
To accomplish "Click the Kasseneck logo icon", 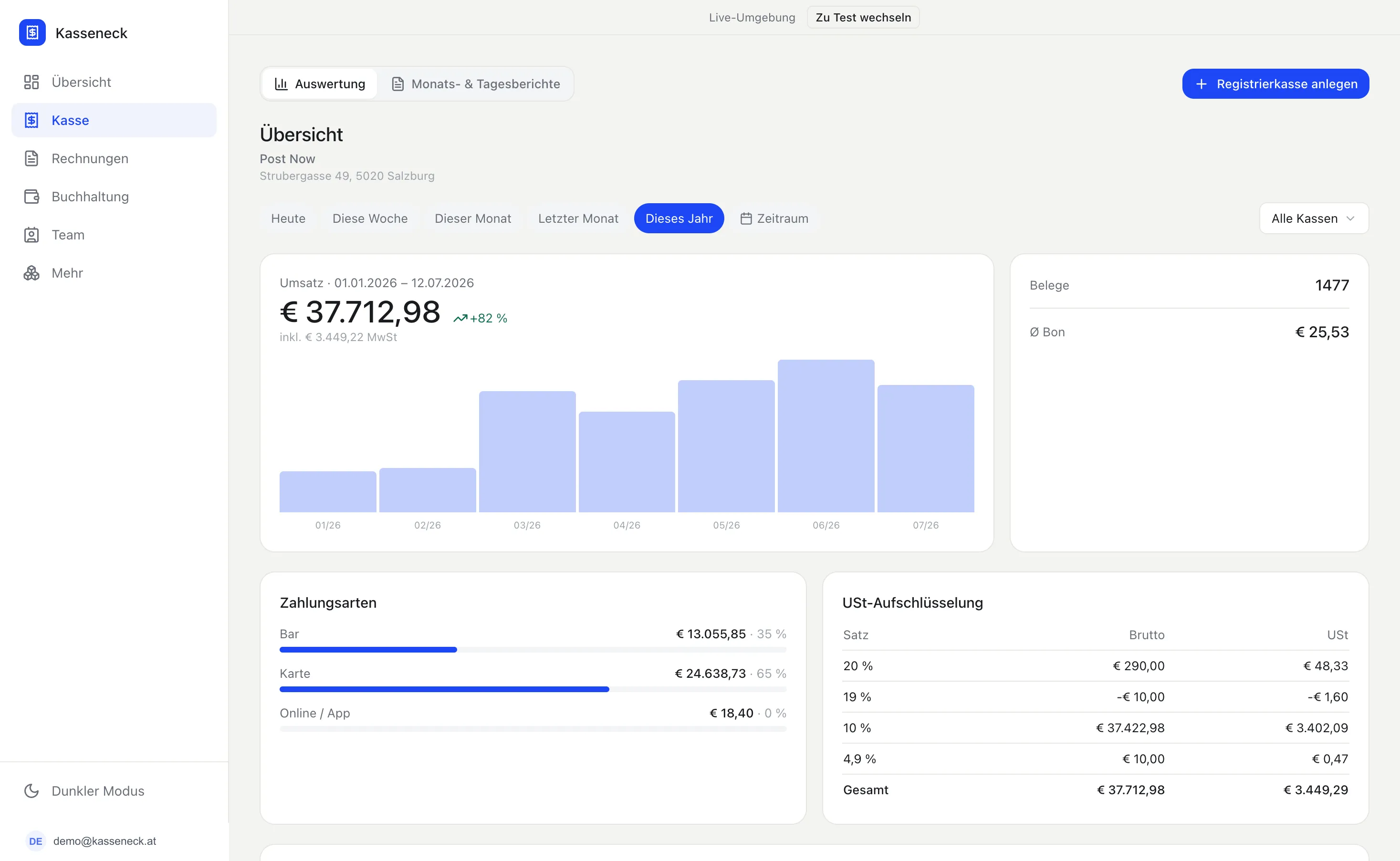I will point(32,32).
